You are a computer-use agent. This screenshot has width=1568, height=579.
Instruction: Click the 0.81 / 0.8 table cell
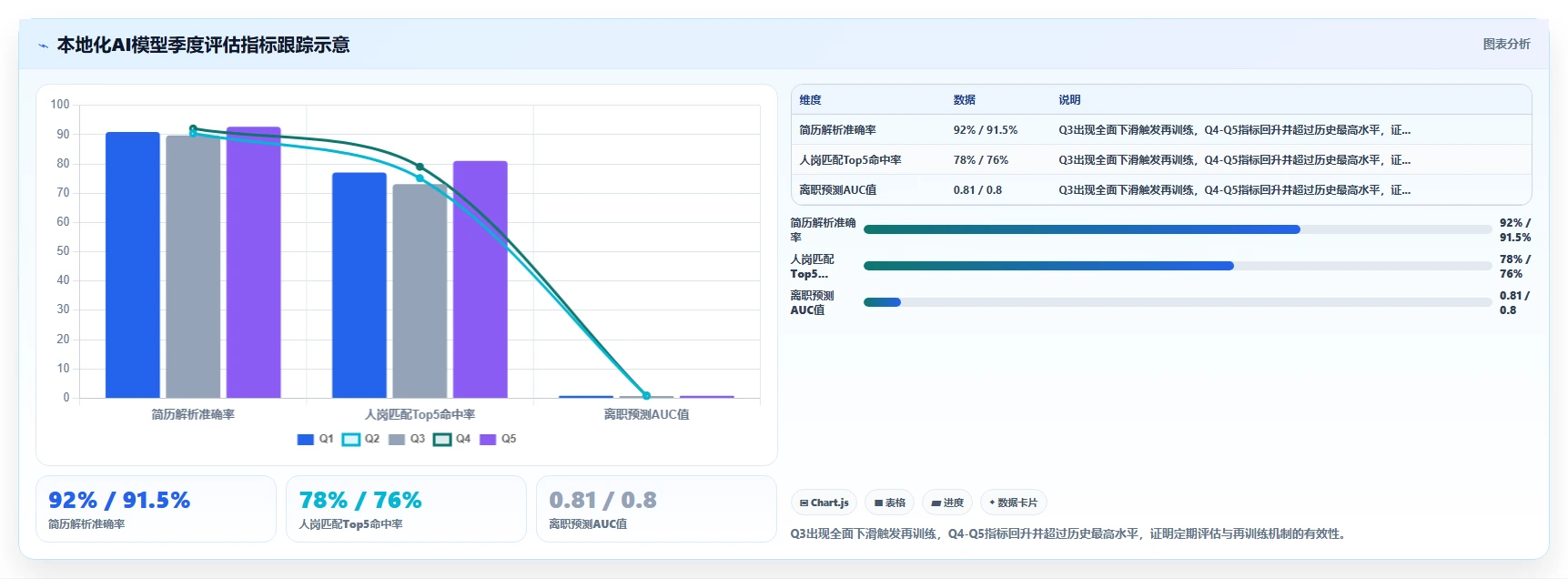(977, 190)
